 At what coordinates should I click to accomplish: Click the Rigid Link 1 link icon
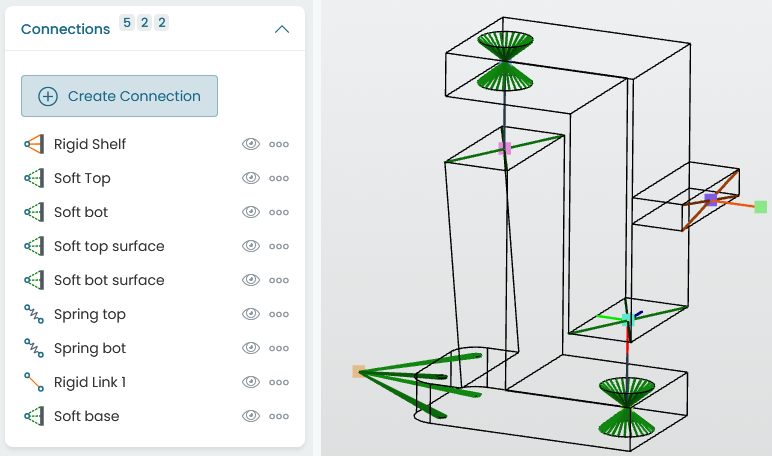[34, 382]
